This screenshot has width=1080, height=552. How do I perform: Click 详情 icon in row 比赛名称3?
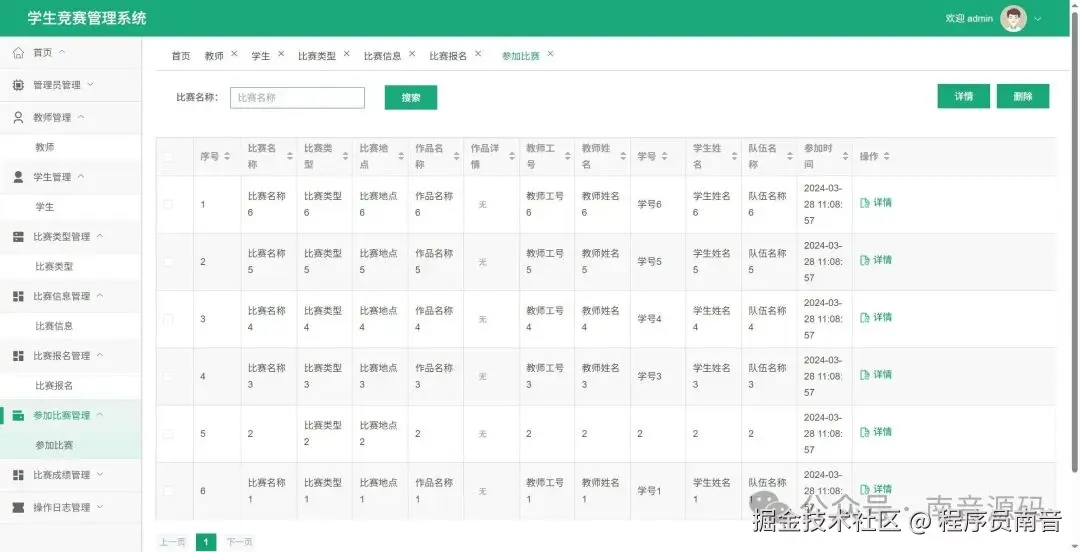tap(864, 375)
